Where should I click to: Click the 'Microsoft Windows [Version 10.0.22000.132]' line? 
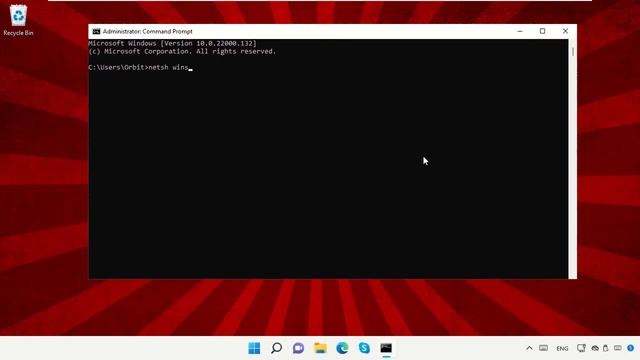(x=173, y=43)
